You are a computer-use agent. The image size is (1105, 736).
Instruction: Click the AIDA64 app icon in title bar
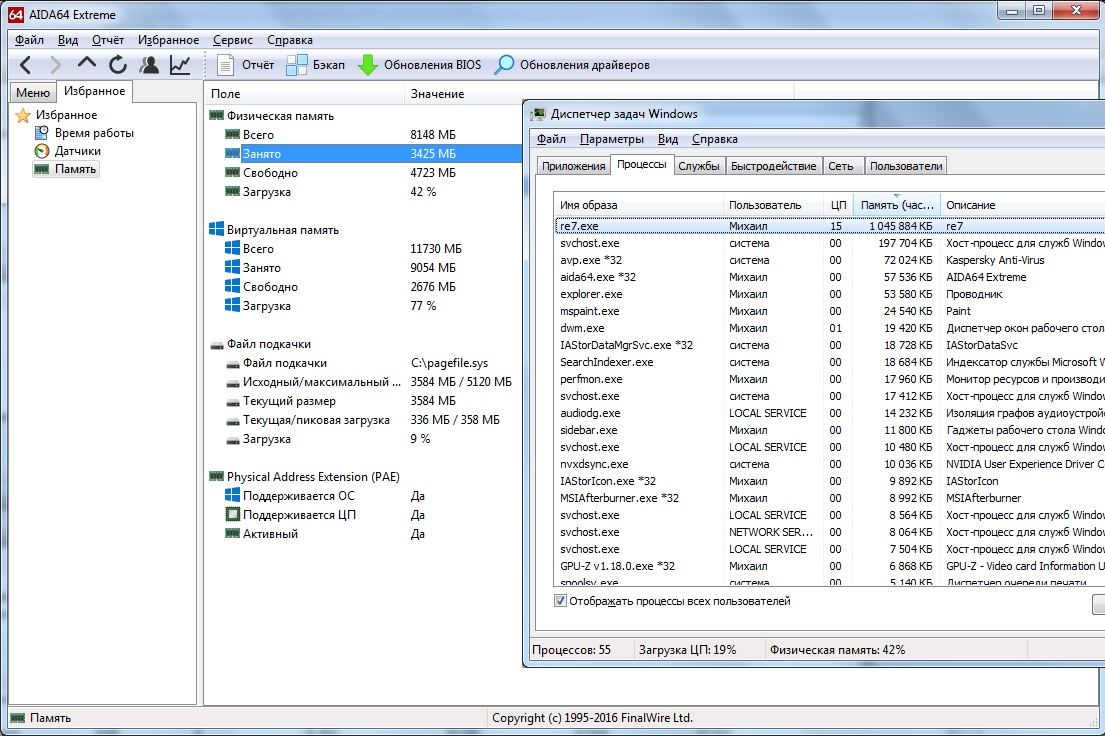pyautogui.click(x=16, y=14)
